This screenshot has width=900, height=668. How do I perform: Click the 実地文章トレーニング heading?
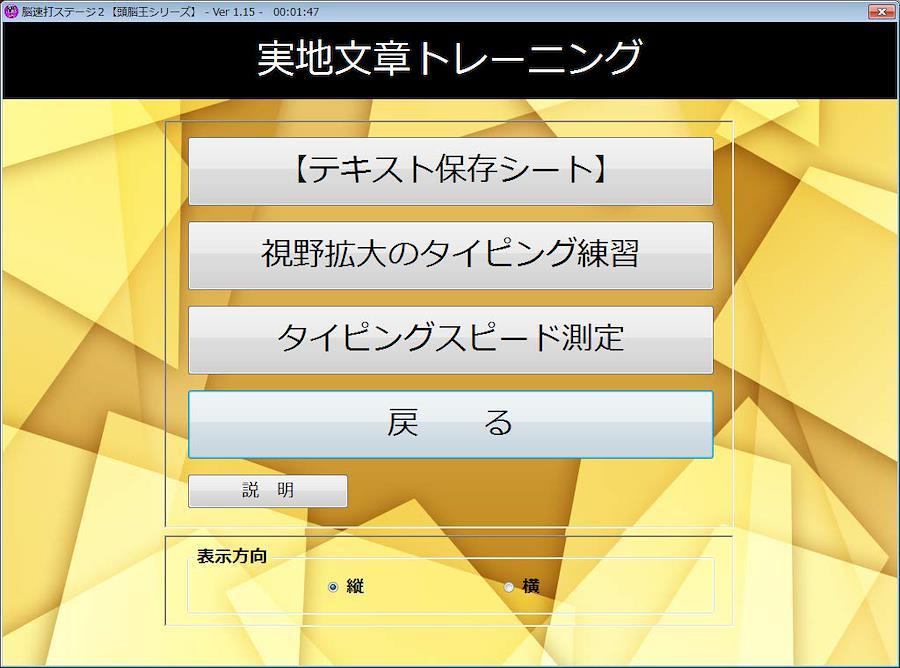point(449,58)
